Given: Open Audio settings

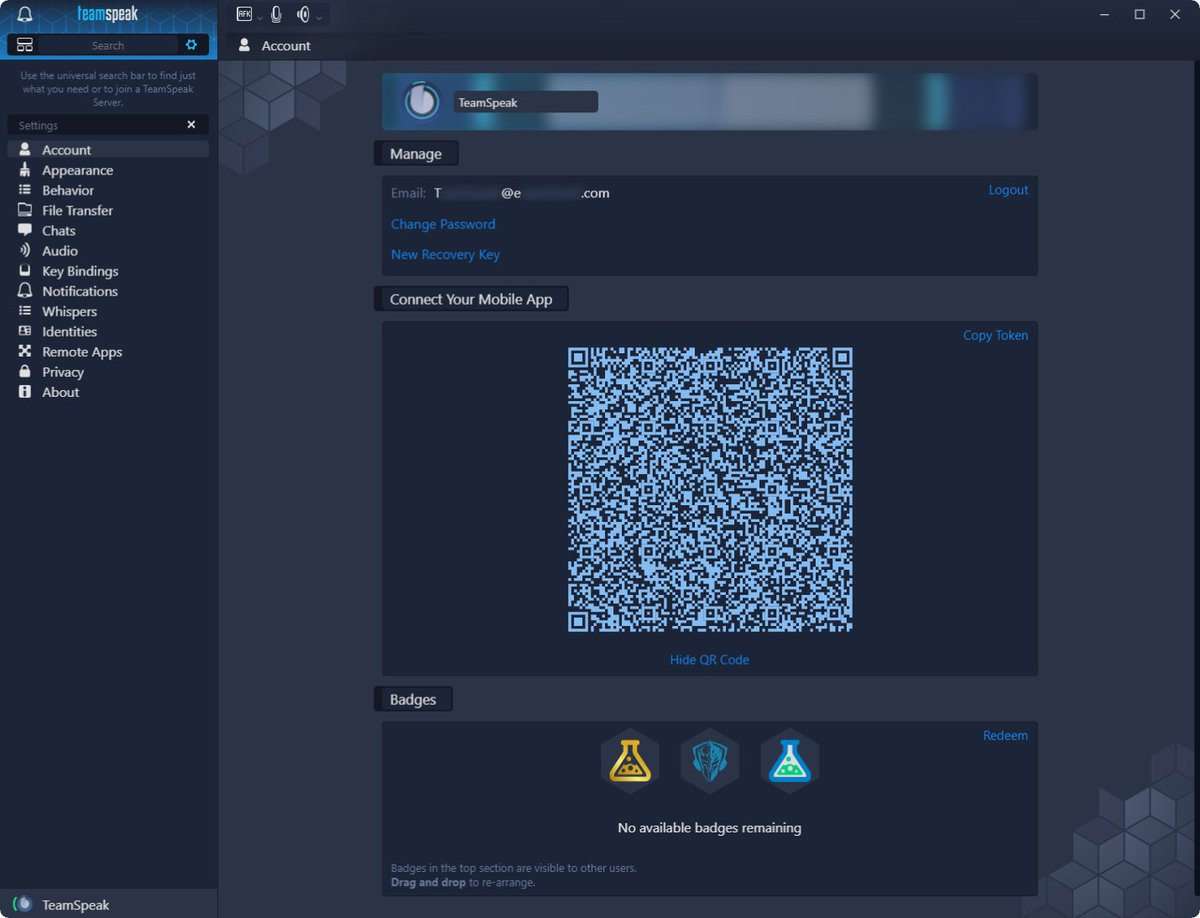Looking at the screenshot, I should [108, 251].
